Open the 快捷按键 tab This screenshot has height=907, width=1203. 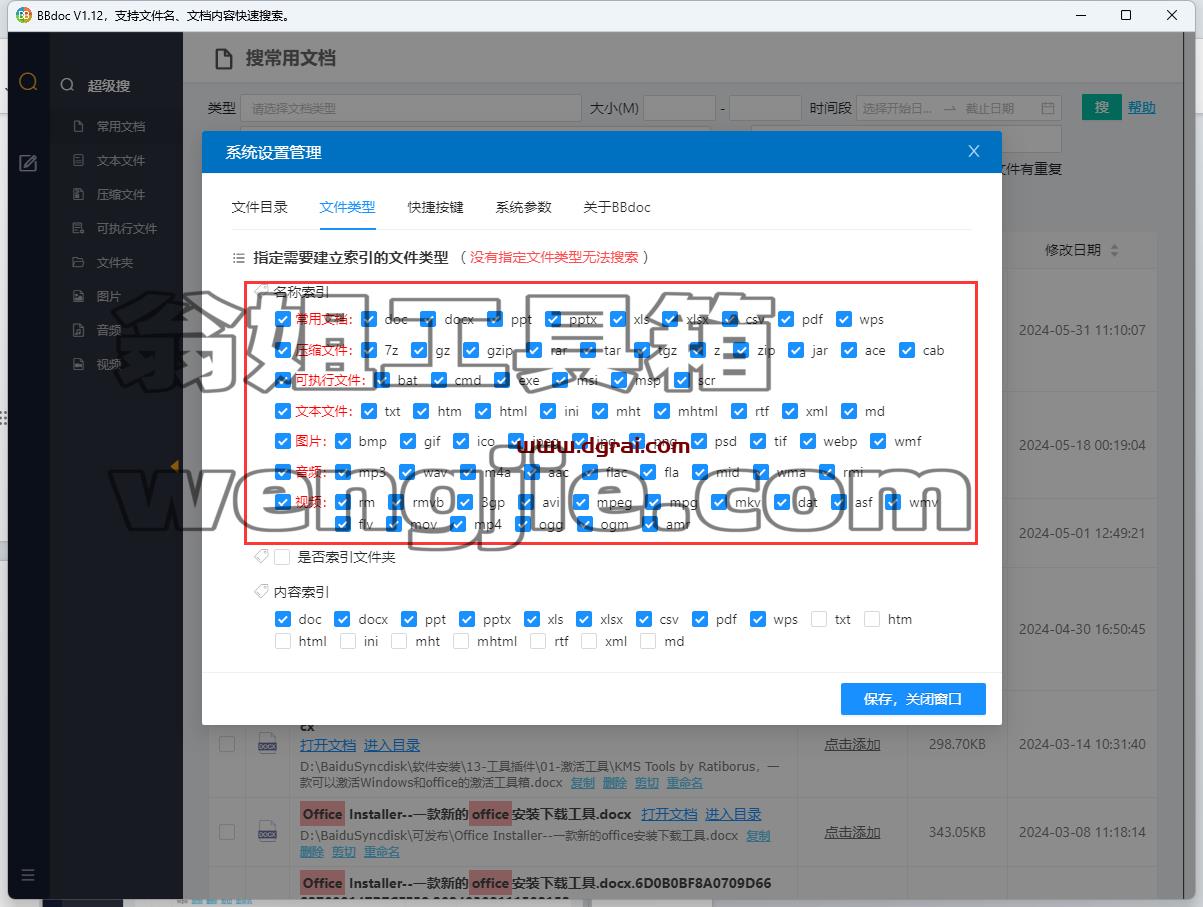pyautogui.click(x=435, y=207)
